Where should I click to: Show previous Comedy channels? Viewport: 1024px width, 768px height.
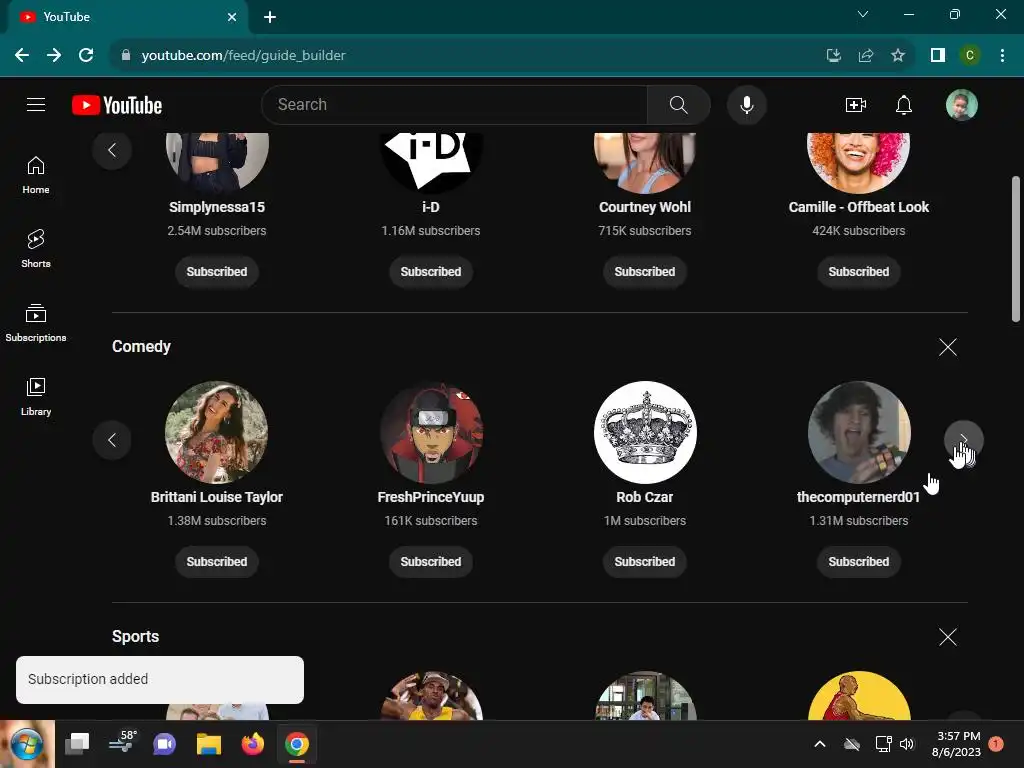112,440
